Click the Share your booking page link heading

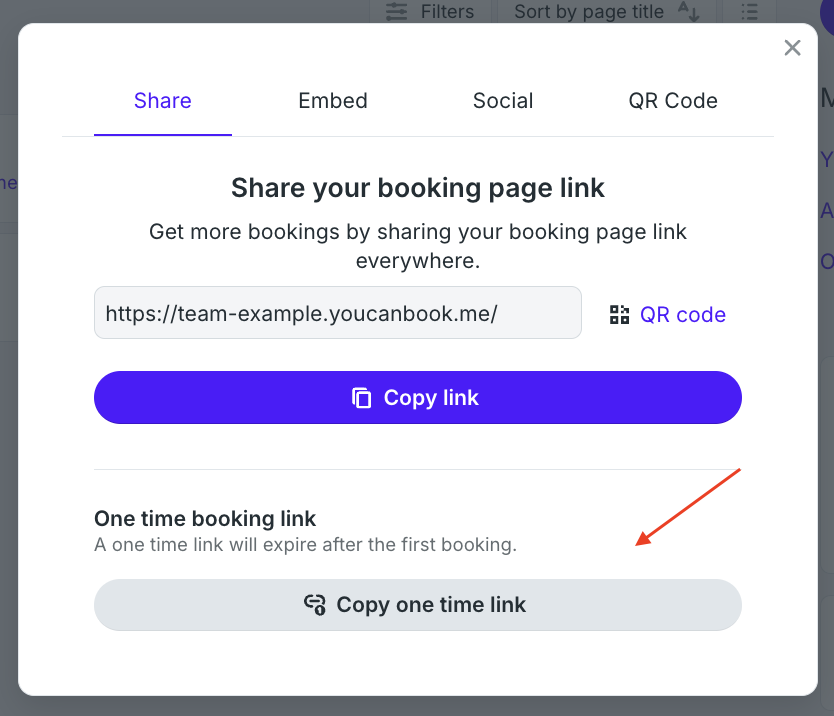pyautogui.click(x=418, y=188)
